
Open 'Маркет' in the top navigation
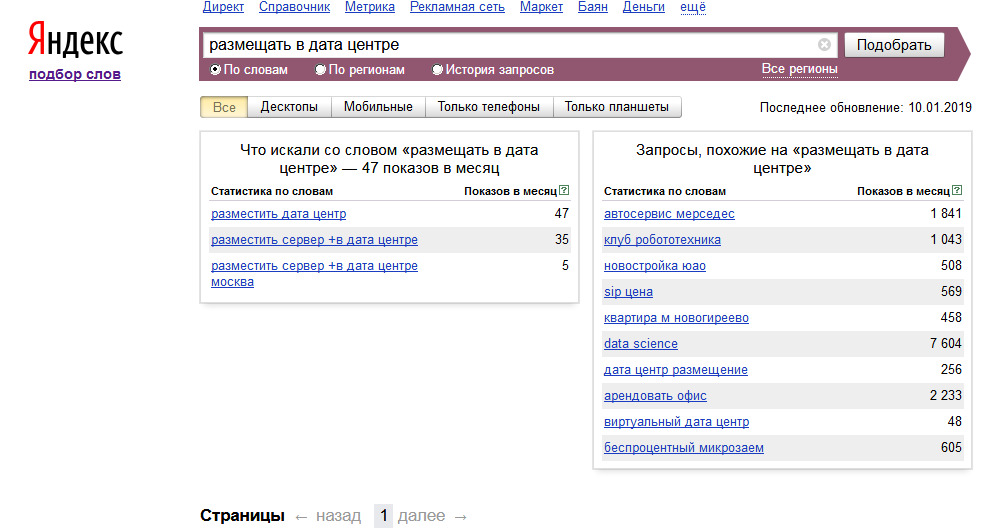coord(541,7)
